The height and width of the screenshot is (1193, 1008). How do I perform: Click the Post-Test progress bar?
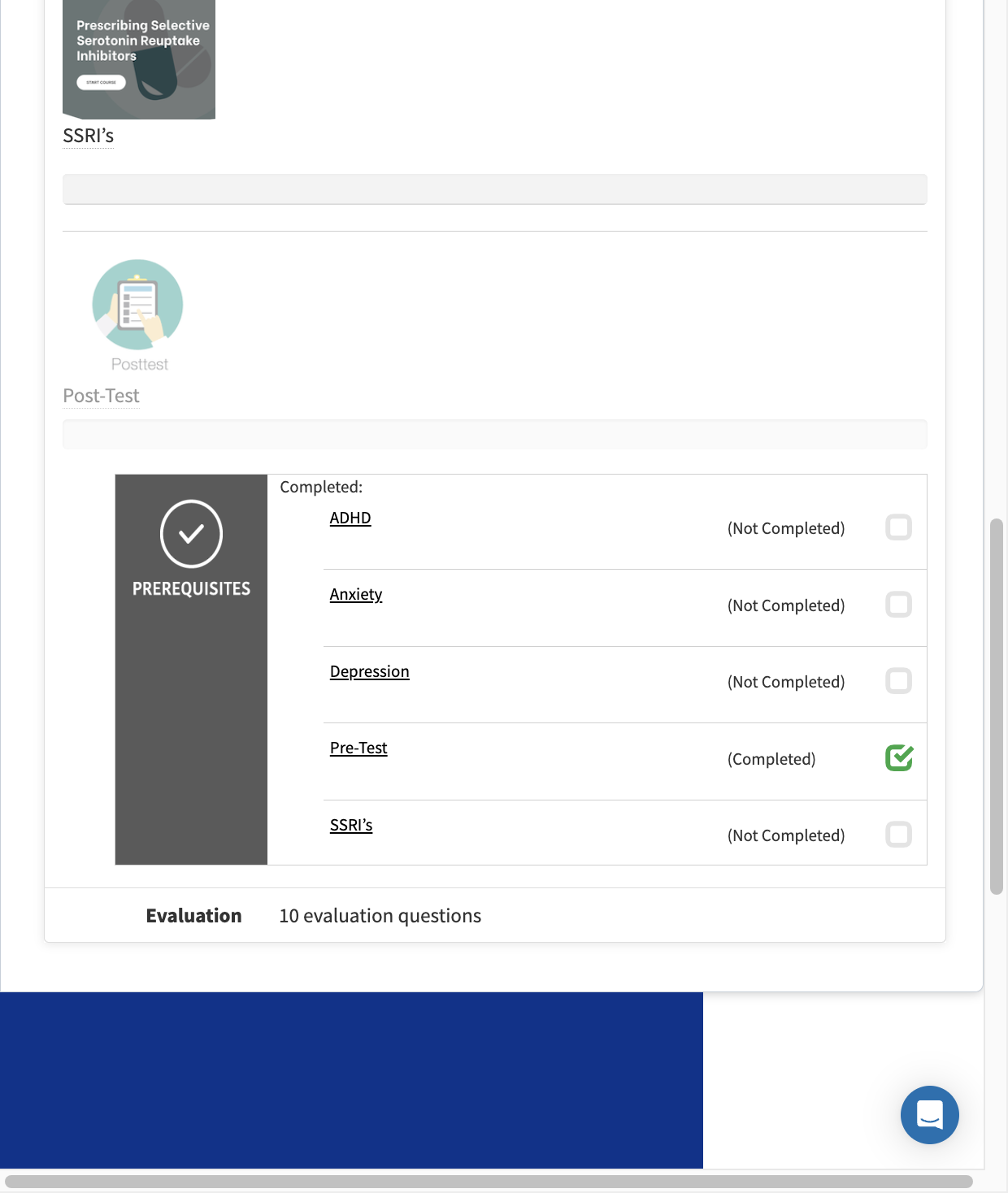click(x=495, y=434)
